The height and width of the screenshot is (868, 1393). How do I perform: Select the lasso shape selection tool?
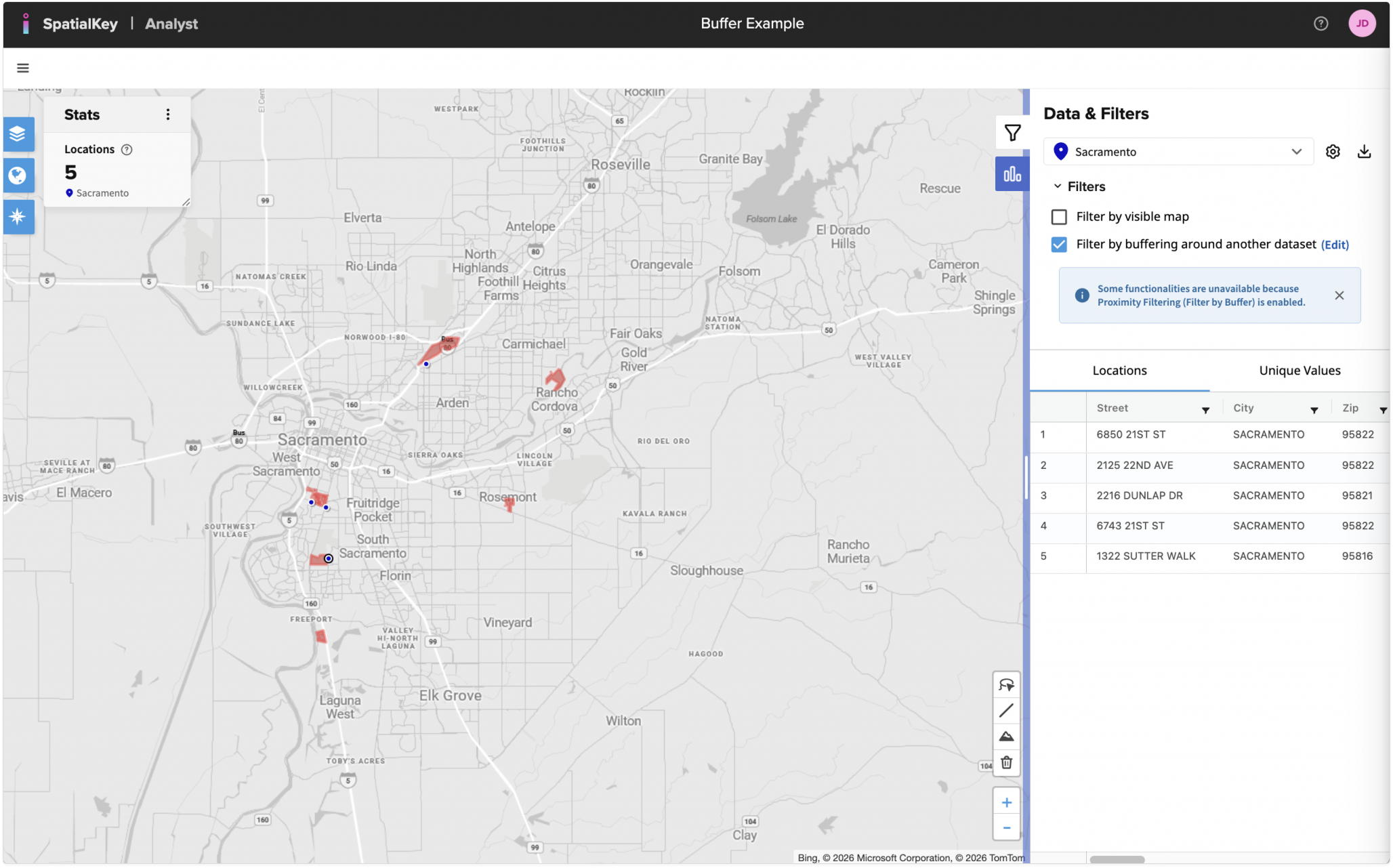(x=1006, y=685)
